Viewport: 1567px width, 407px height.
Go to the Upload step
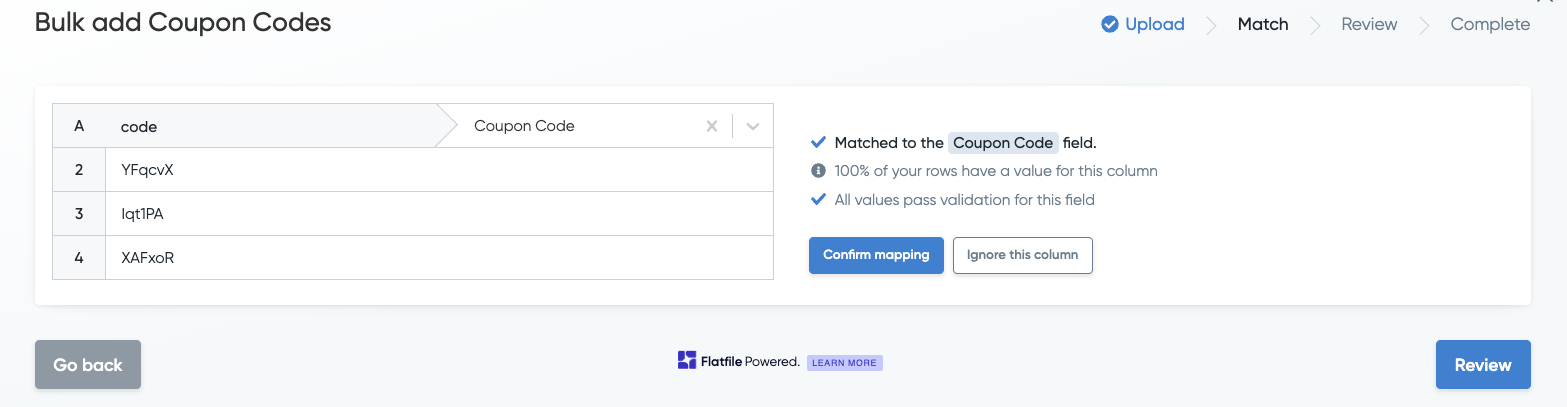(x=1154, y=24)
